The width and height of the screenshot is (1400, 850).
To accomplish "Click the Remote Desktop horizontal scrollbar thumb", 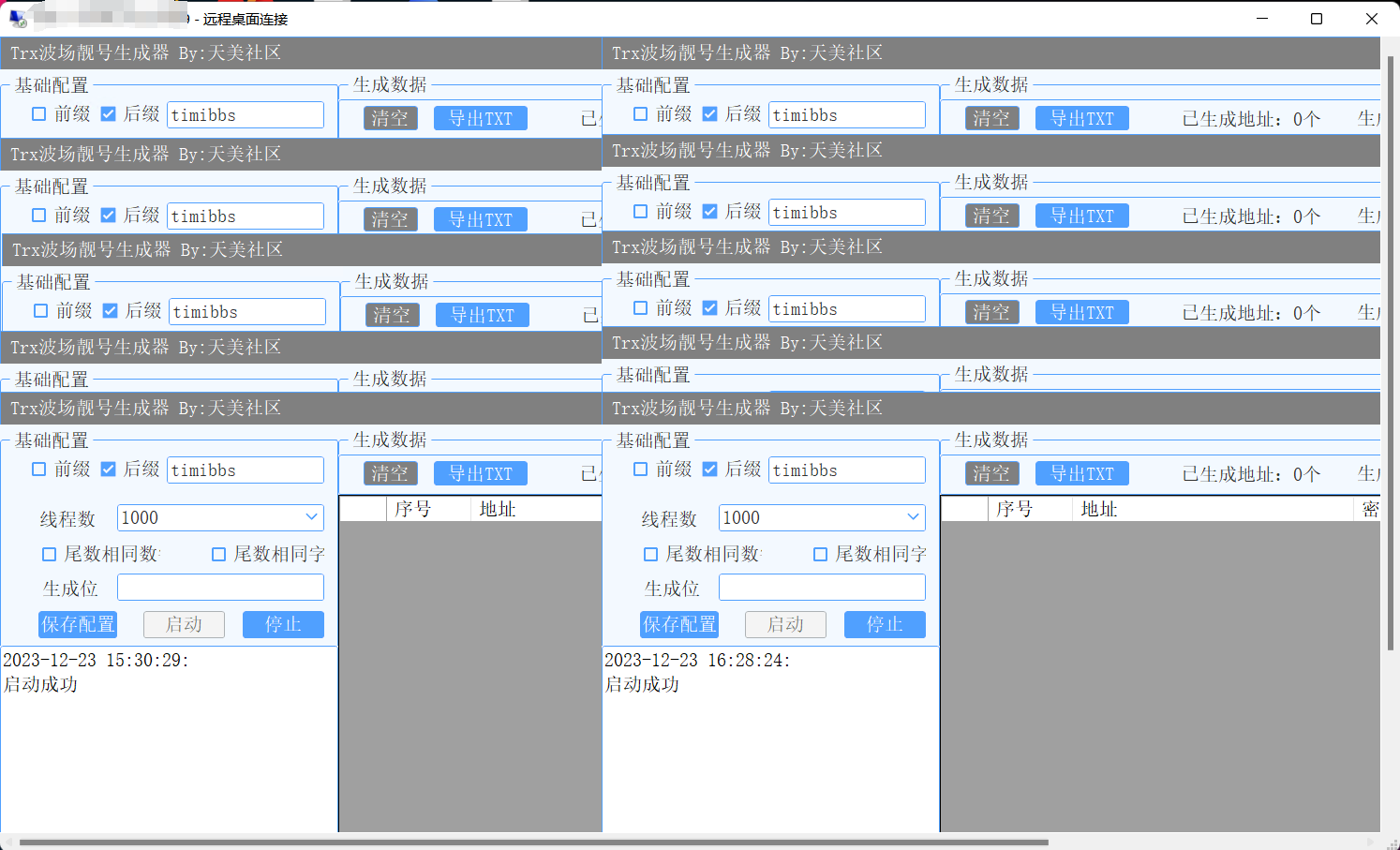I will pyautogui.click(x=533, y=843).
